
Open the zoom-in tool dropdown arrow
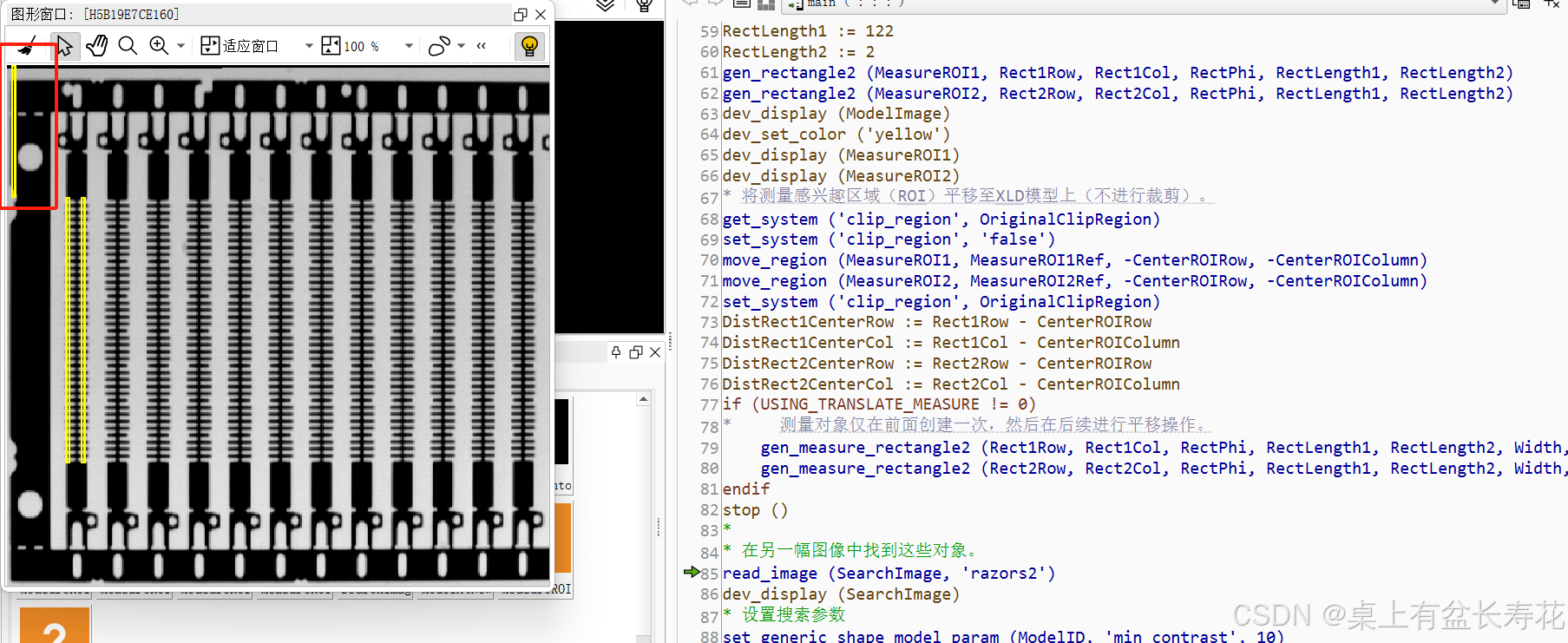[180, 46]
